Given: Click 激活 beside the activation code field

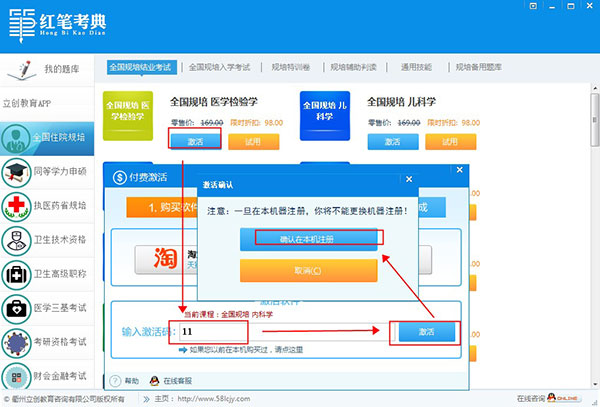Looking at the screenshot, I should tap(427, 332).
